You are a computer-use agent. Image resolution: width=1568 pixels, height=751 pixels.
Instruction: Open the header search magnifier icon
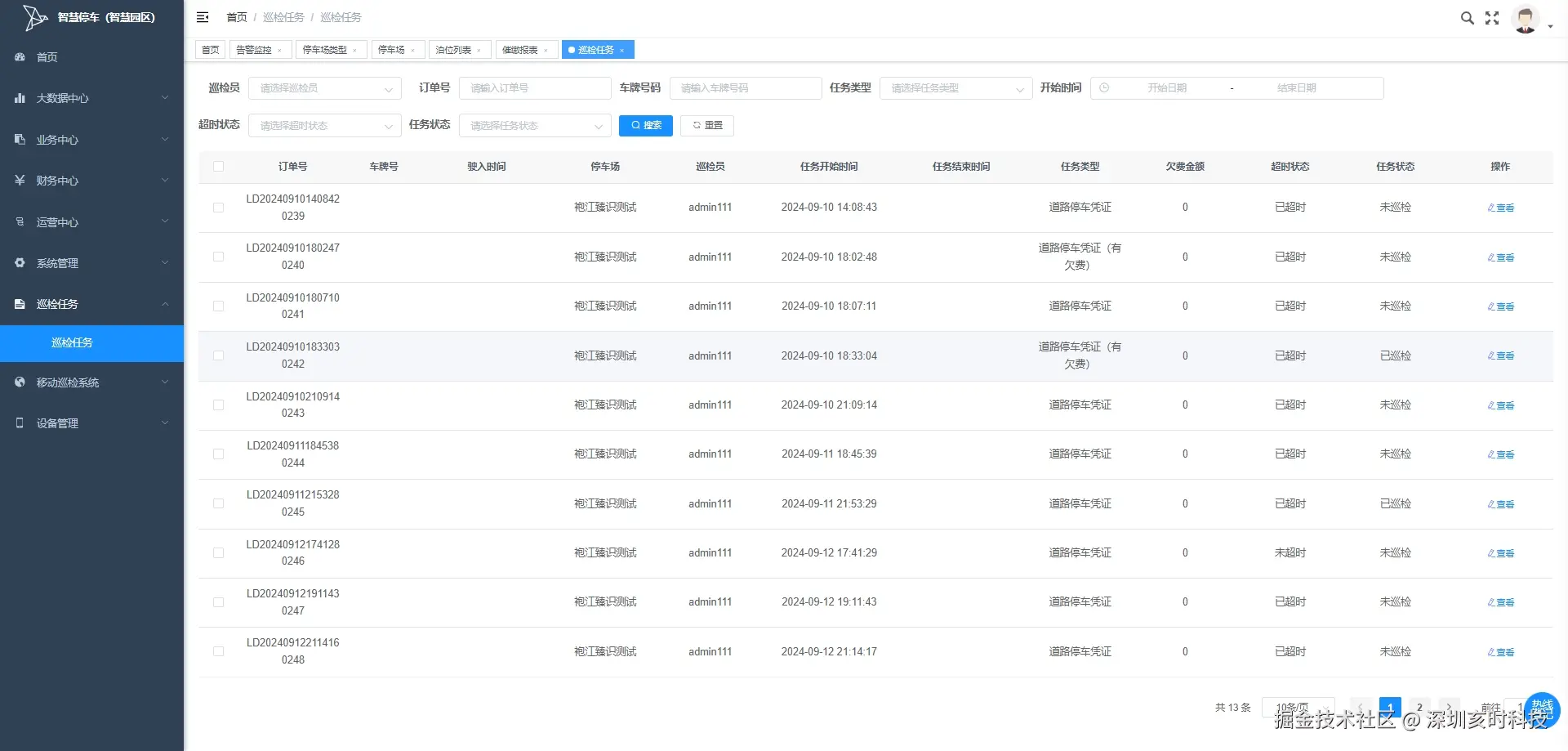pyautogui.click(x=1468, y=18)
